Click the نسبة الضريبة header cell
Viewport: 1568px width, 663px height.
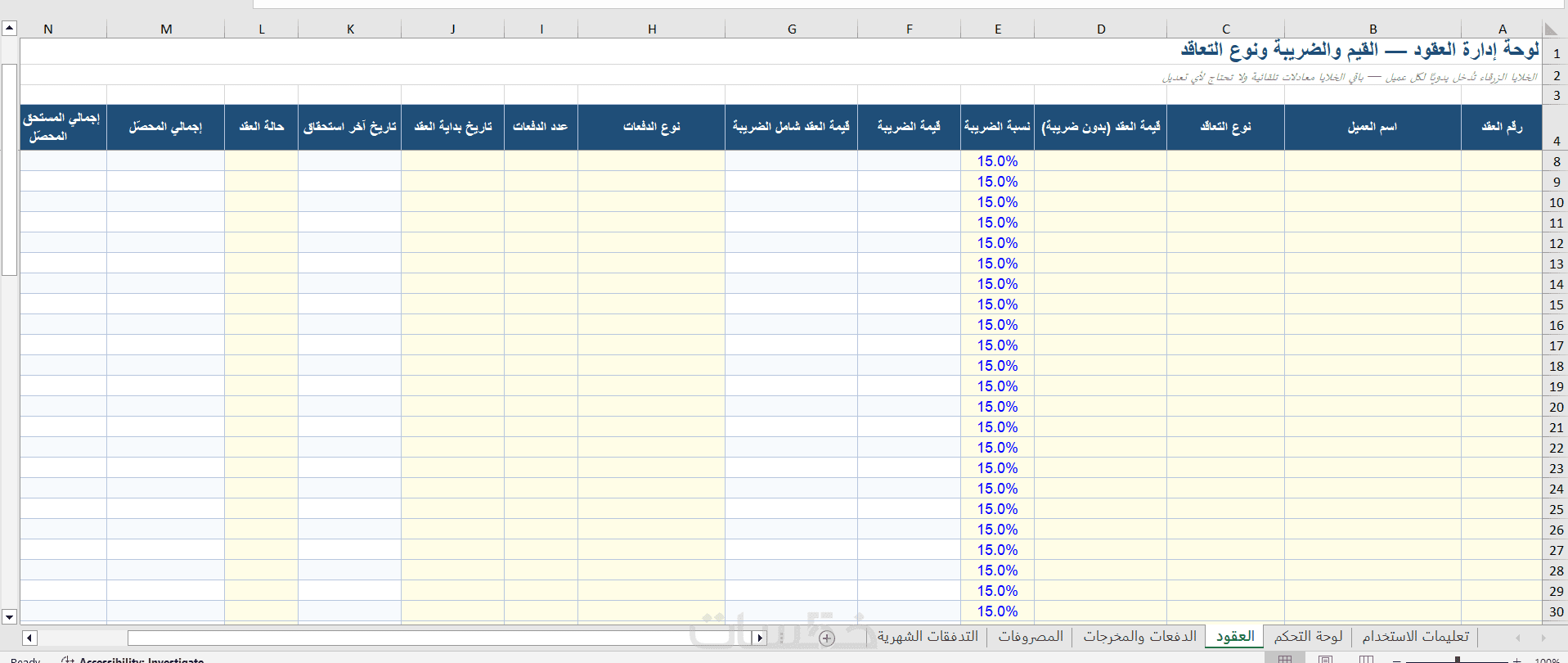pyautogui.click(x=998, y=127)
